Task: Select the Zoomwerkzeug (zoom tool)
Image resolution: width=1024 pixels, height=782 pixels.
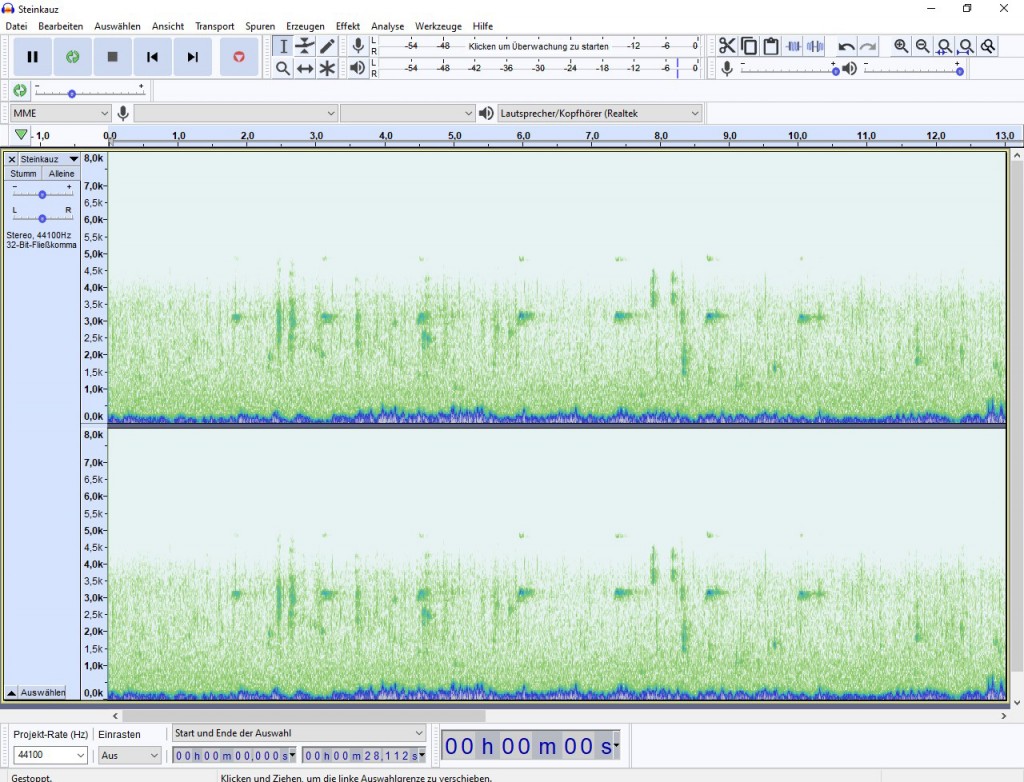Action: (x=283, y=70)
